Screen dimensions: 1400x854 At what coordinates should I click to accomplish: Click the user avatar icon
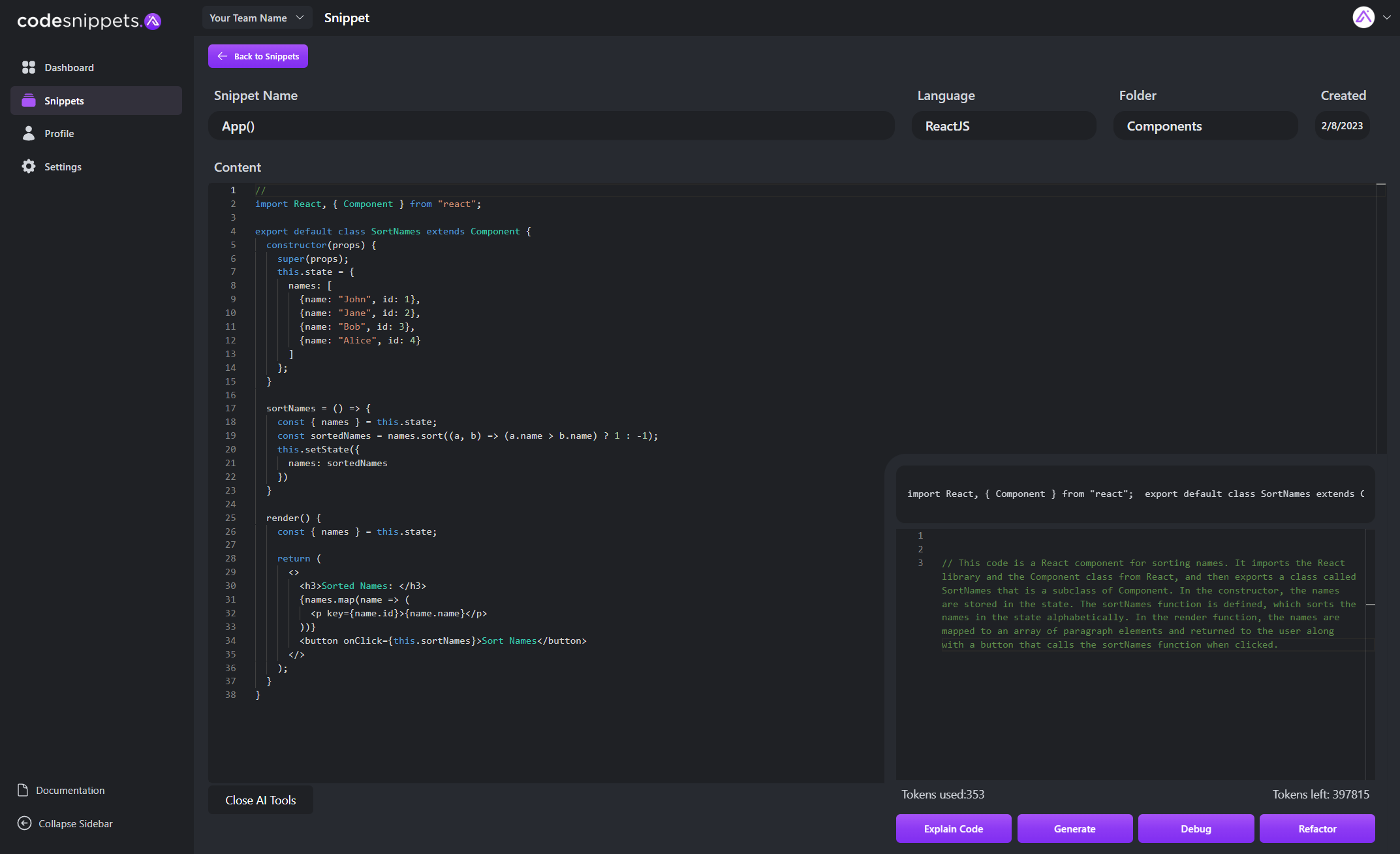(1363, 18)
